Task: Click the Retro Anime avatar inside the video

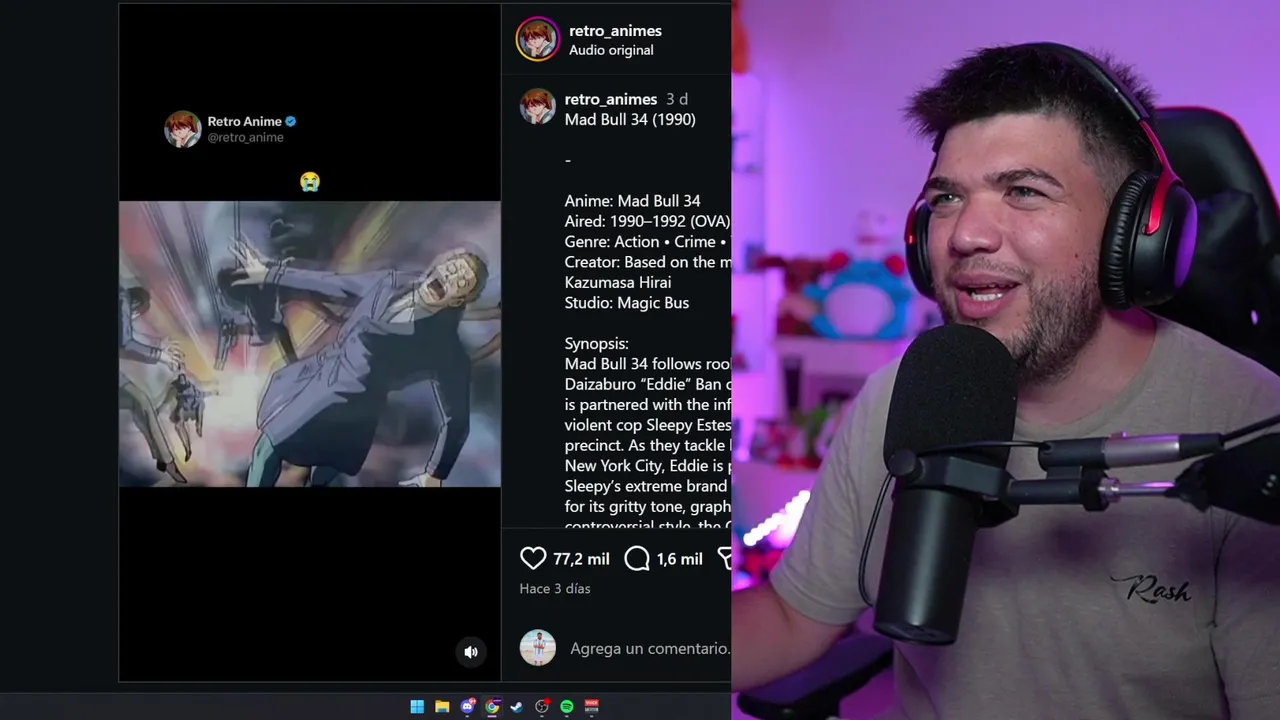Action: [183, 129]
